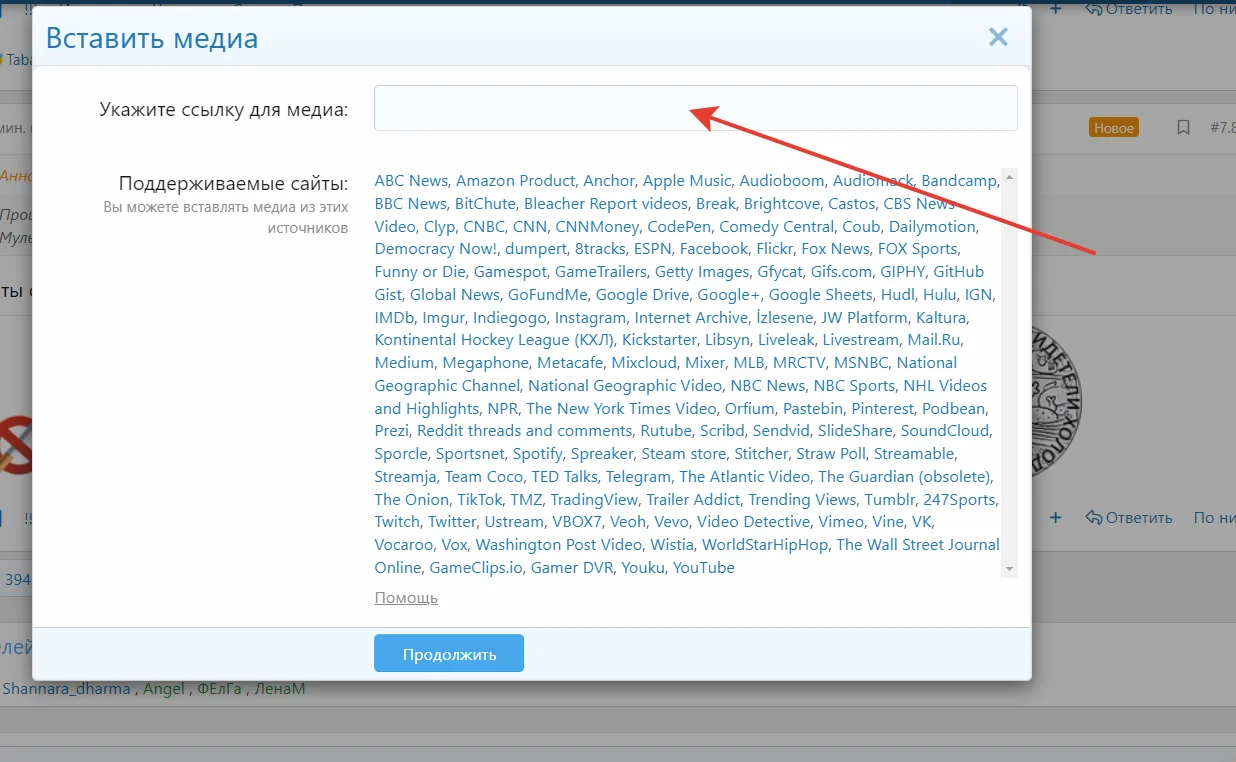This screenshot has height=762, width=1236.
Task: Open the WorldStarHipHop link
Action: (x=765, y=545)
